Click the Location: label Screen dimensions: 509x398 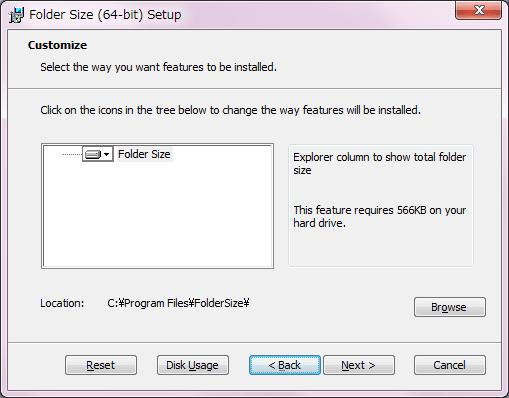click(x=62, y=303)
